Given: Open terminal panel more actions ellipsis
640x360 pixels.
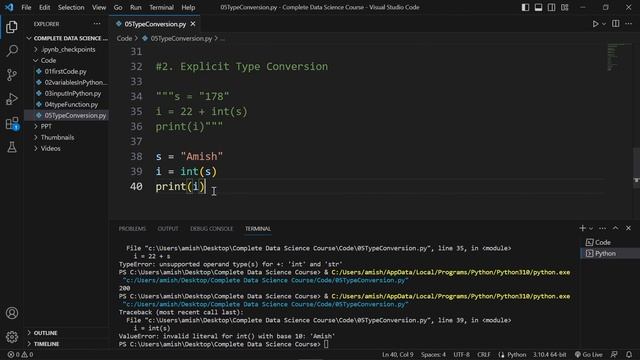Looking at the screenshot, I should [602, 228].
